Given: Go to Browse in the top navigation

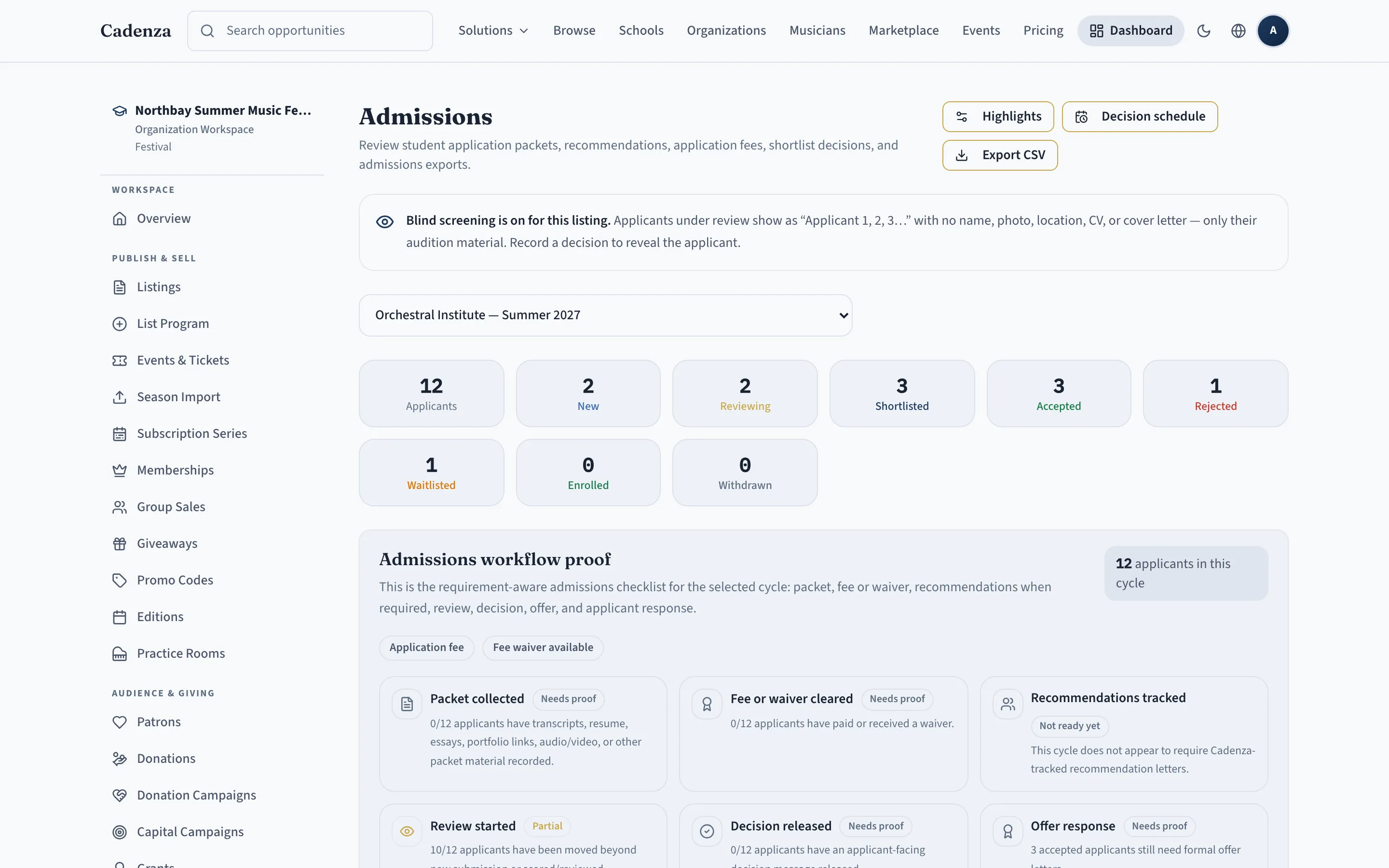Looking at the screenshot, I should pyautogui.click(x=574, y=30).
